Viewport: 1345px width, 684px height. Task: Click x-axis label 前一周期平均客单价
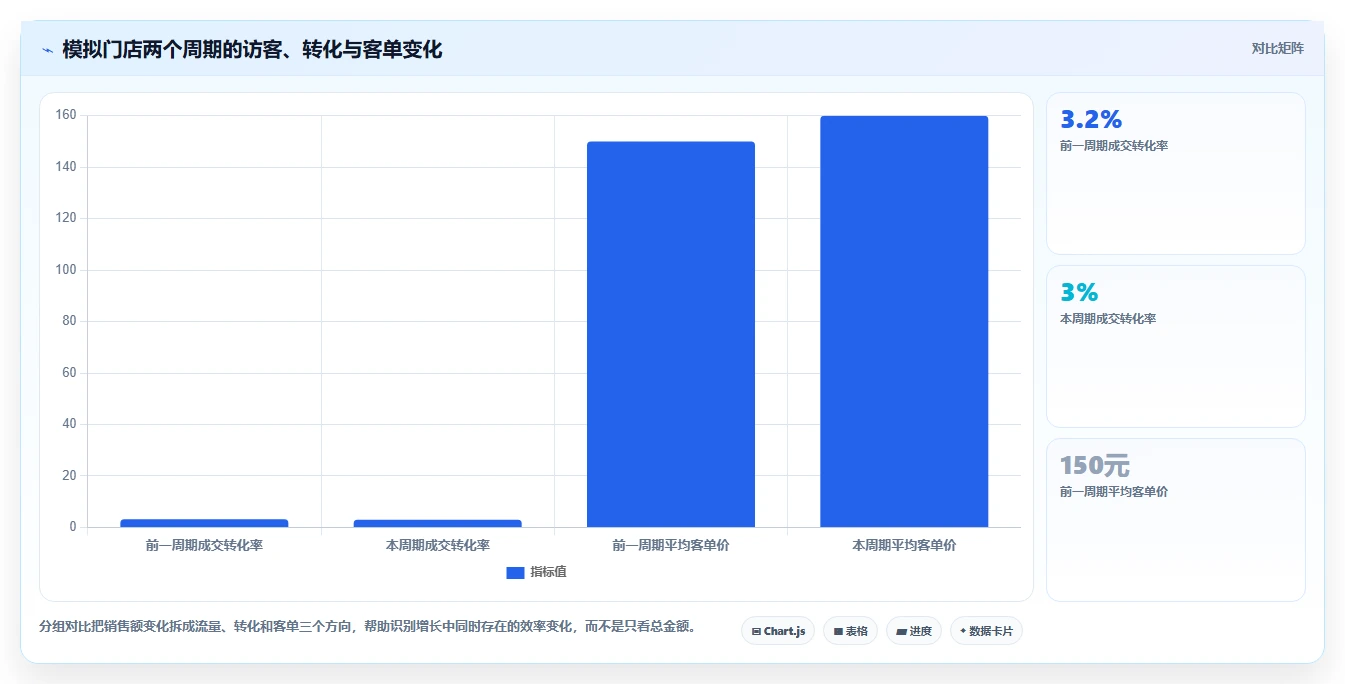tap(671, 546)
